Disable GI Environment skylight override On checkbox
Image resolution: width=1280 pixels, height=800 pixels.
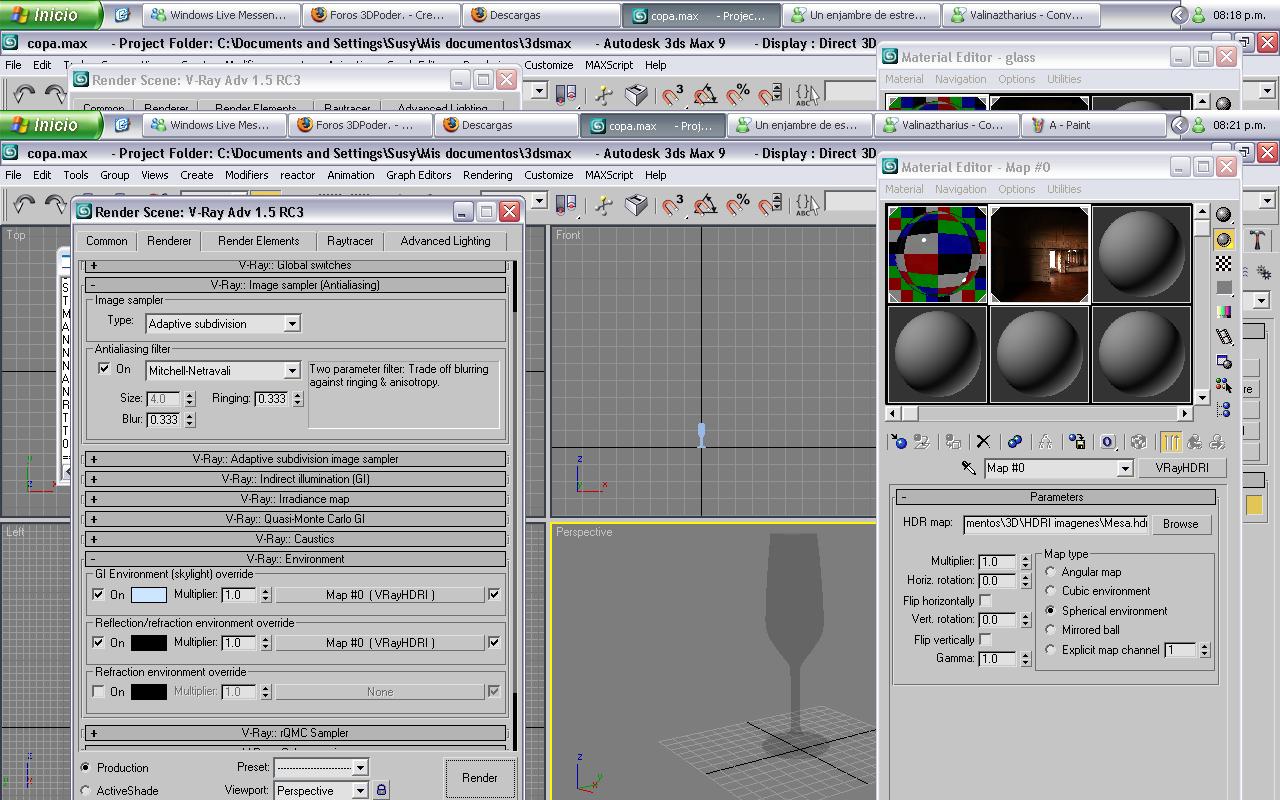pos(98,594)
